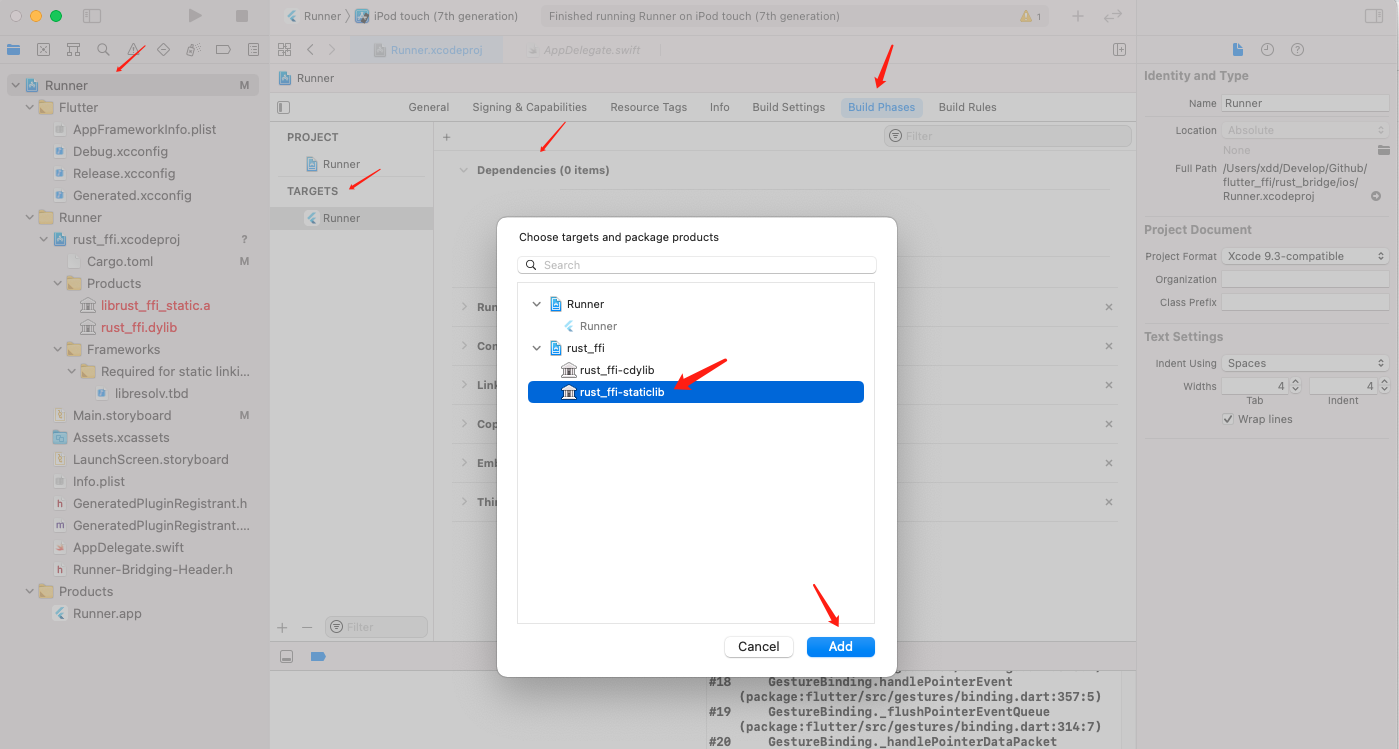Click the Add button in dialog
This screenshot has width=1399, height=749.
[841, 647]
